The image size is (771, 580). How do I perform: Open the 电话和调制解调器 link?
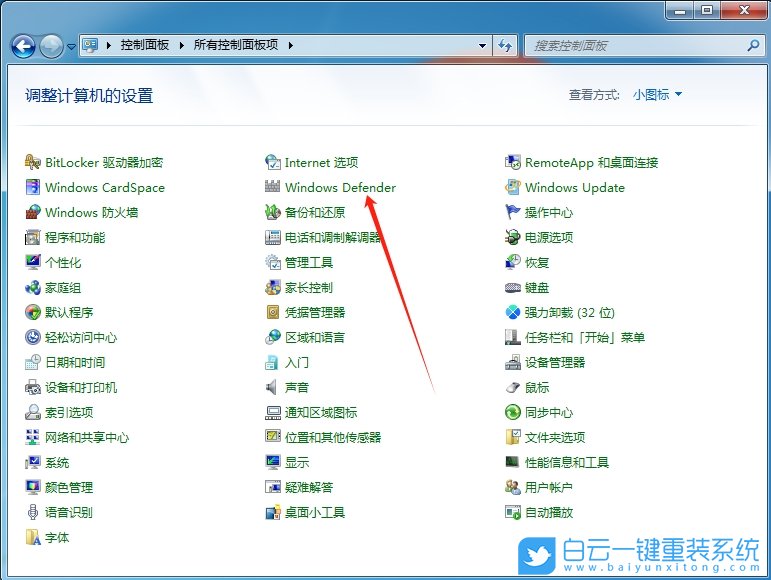point(333,237)
